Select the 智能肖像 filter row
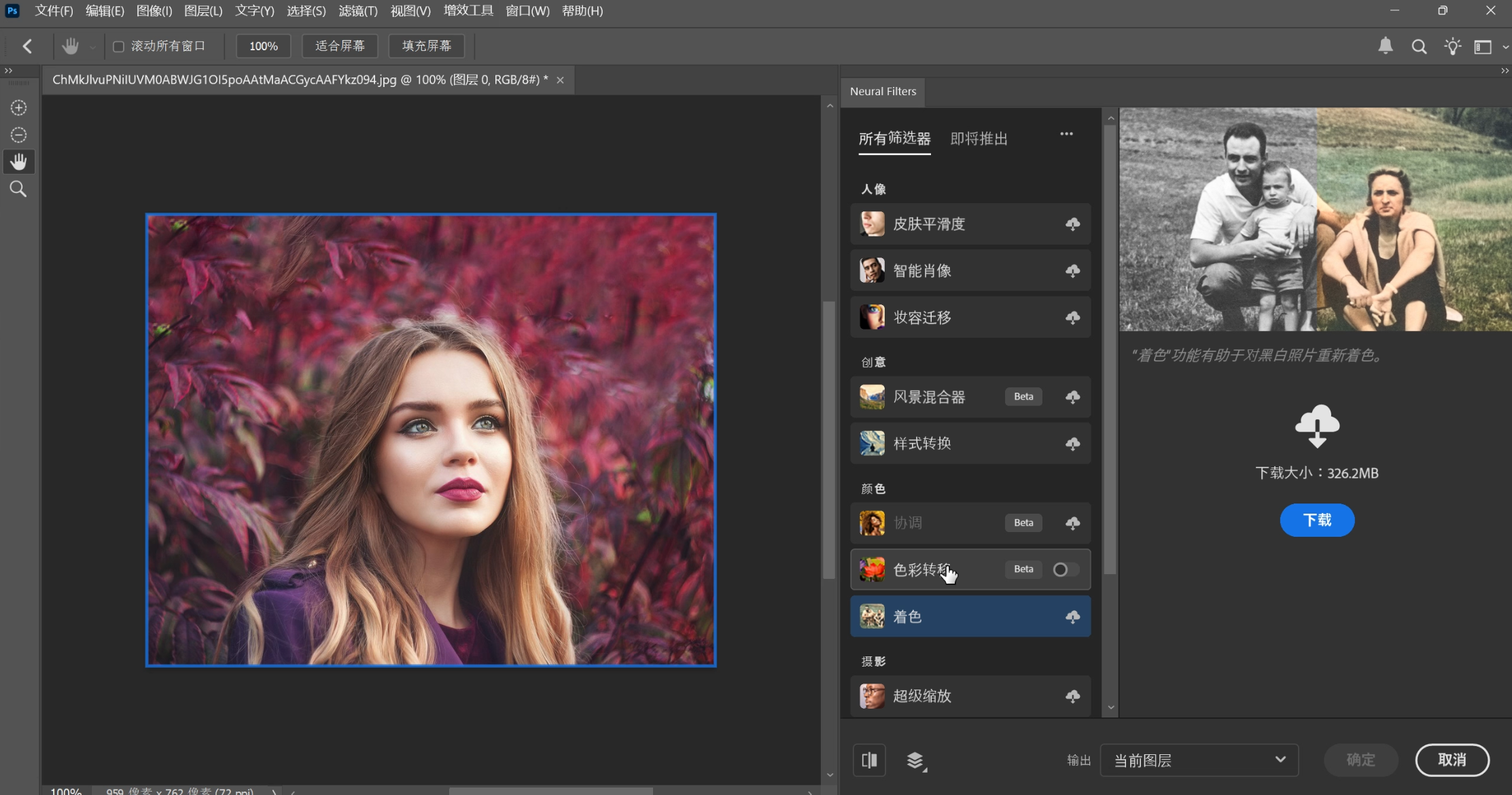This screenshot has width=1512, height=795. [x=970, y=271]
